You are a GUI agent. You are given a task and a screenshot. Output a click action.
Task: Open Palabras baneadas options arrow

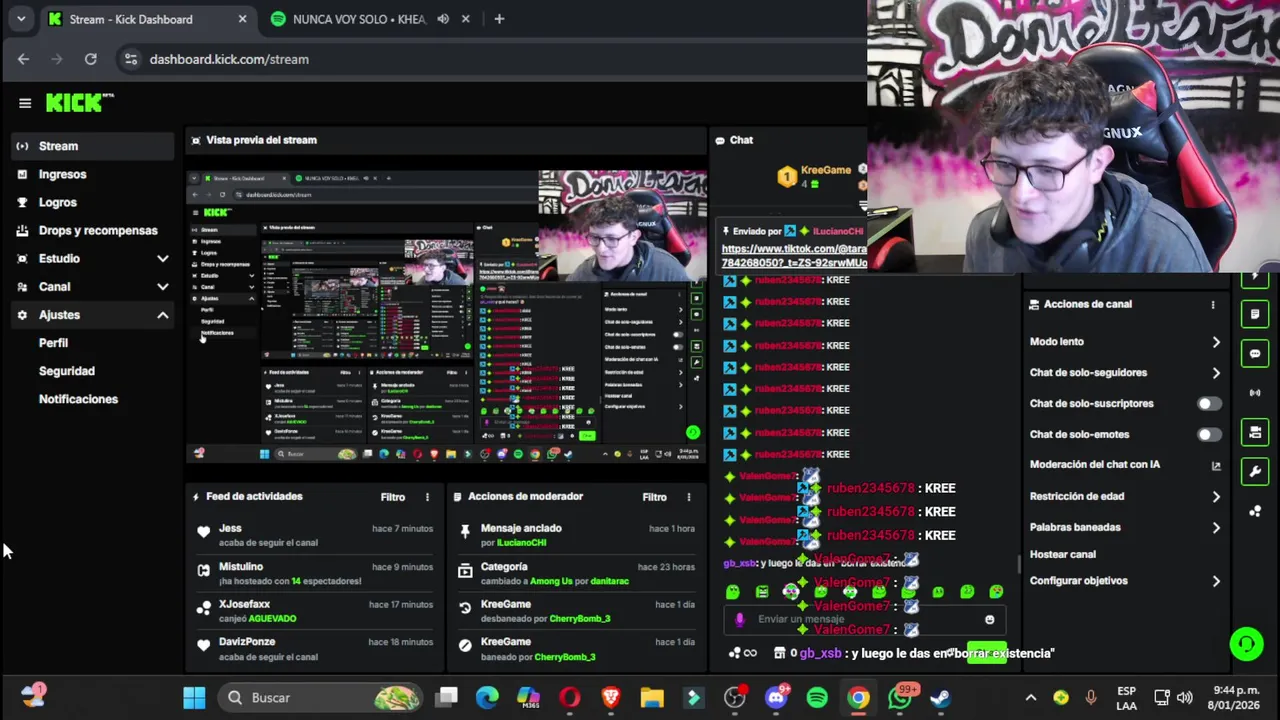tap(1216, 527)
